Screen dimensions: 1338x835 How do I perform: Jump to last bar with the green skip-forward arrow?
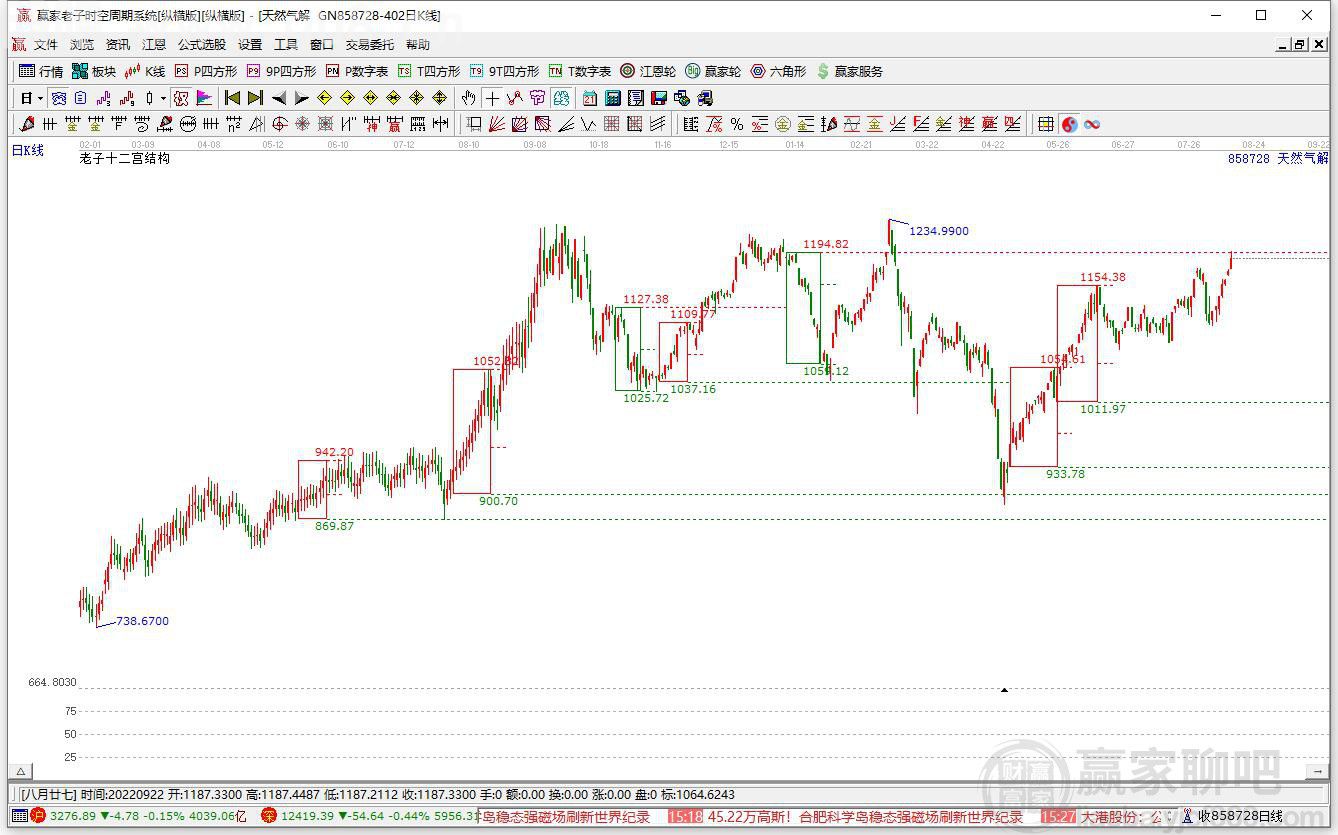click(255, 98)
